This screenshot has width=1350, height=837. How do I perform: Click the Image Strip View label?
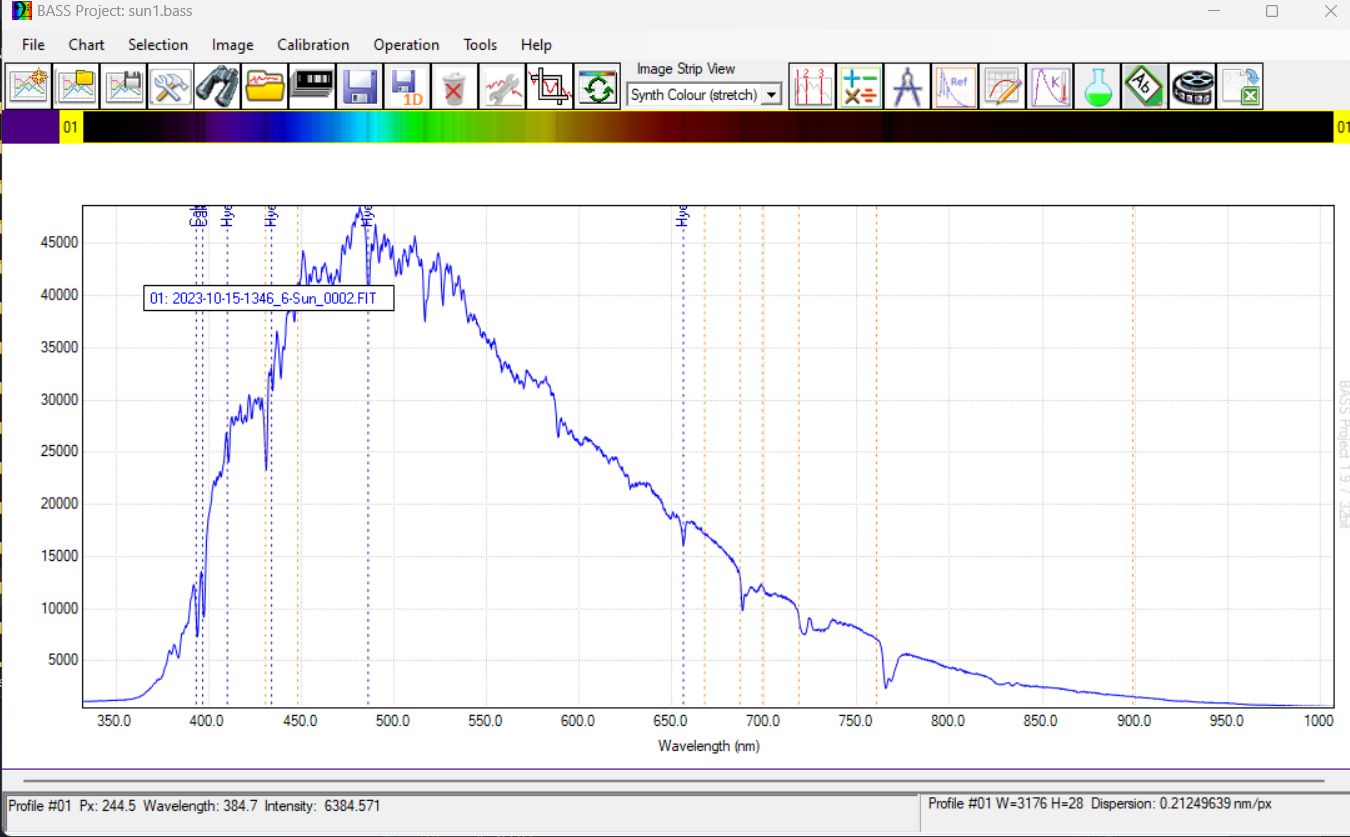click(x=686, y=69)
